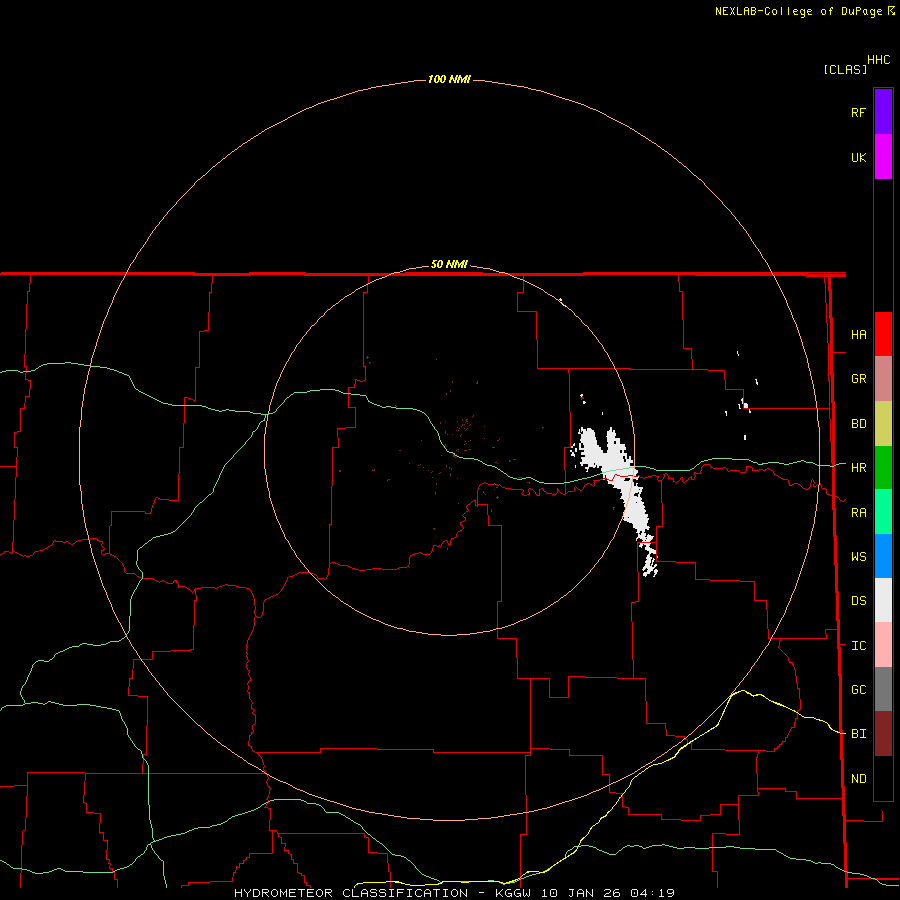Image resolution: width=900 pixels, height=900 pixels.
Task: Pick the light green RA legend swatch
Action: (x=883, y=512)
